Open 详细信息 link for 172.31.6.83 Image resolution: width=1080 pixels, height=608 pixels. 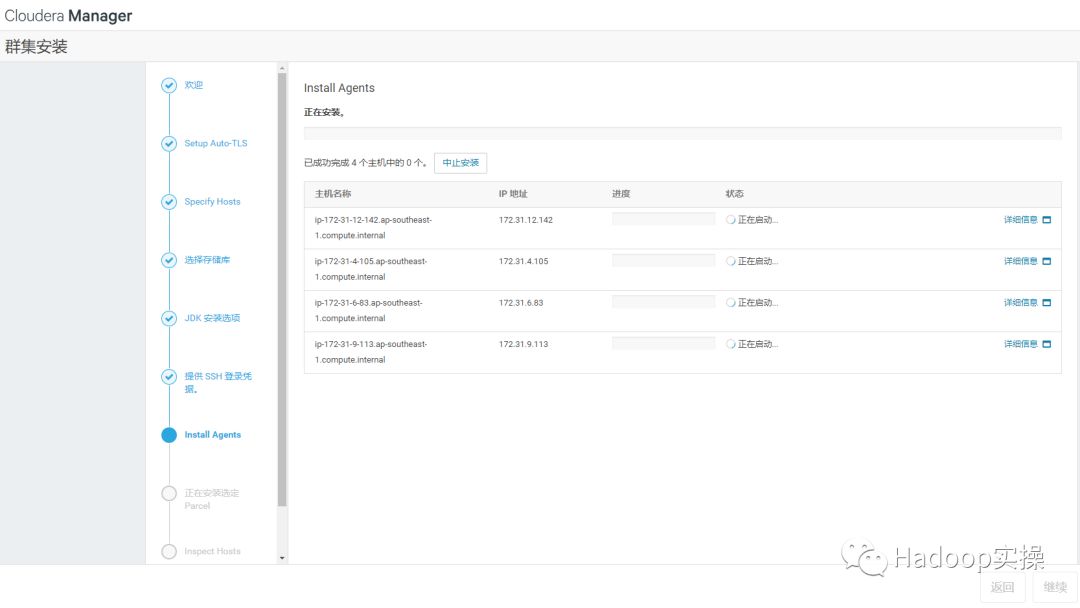point(1020,302)
